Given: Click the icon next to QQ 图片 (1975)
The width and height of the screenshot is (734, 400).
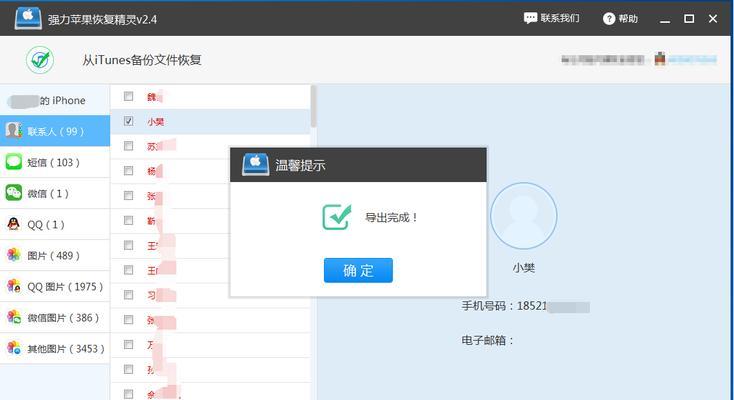Looking at the screenshot, I should (14, 286).
